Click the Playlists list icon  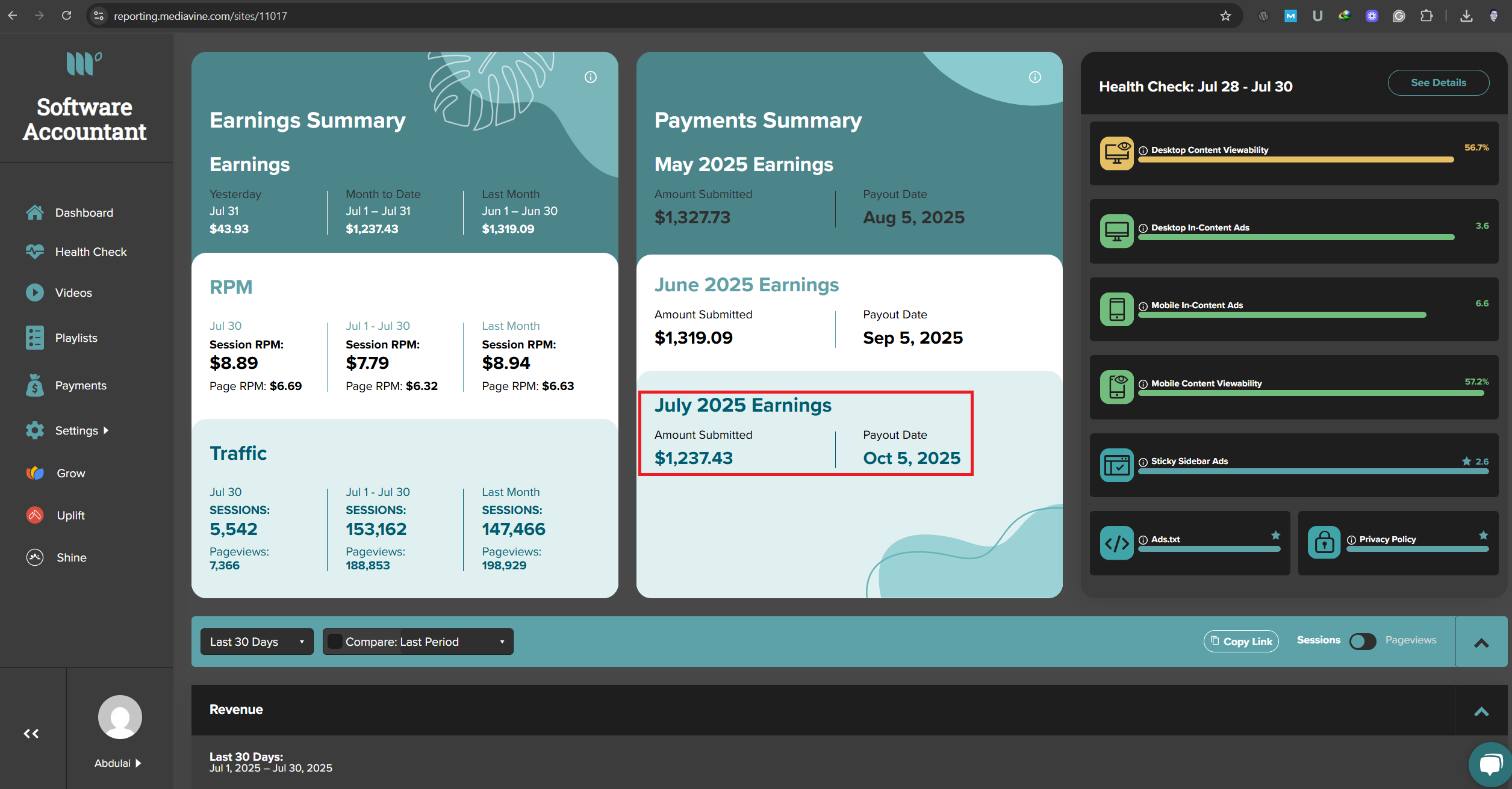pos(35,338)
